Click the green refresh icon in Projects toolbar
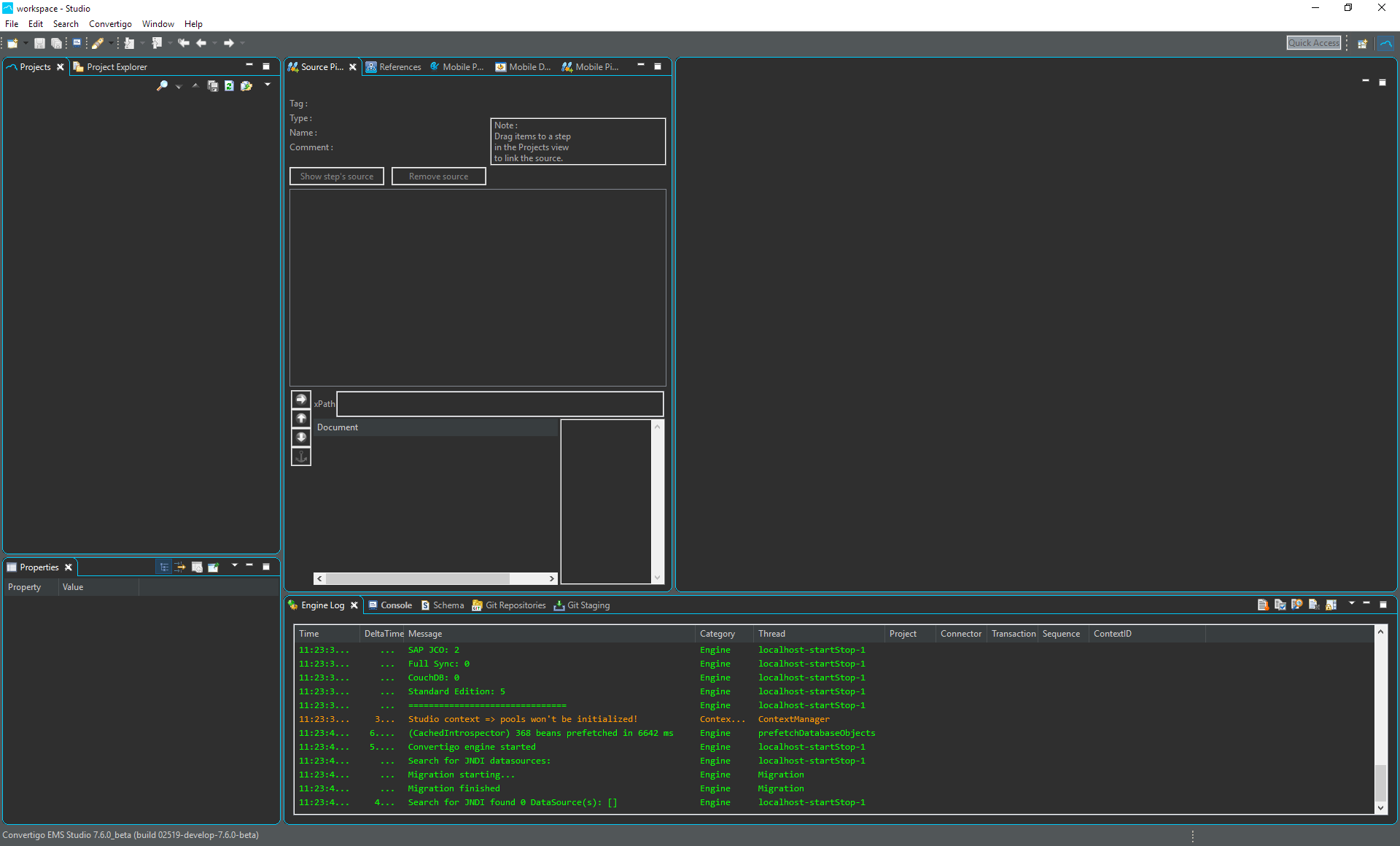 click(x=229, y=86)
